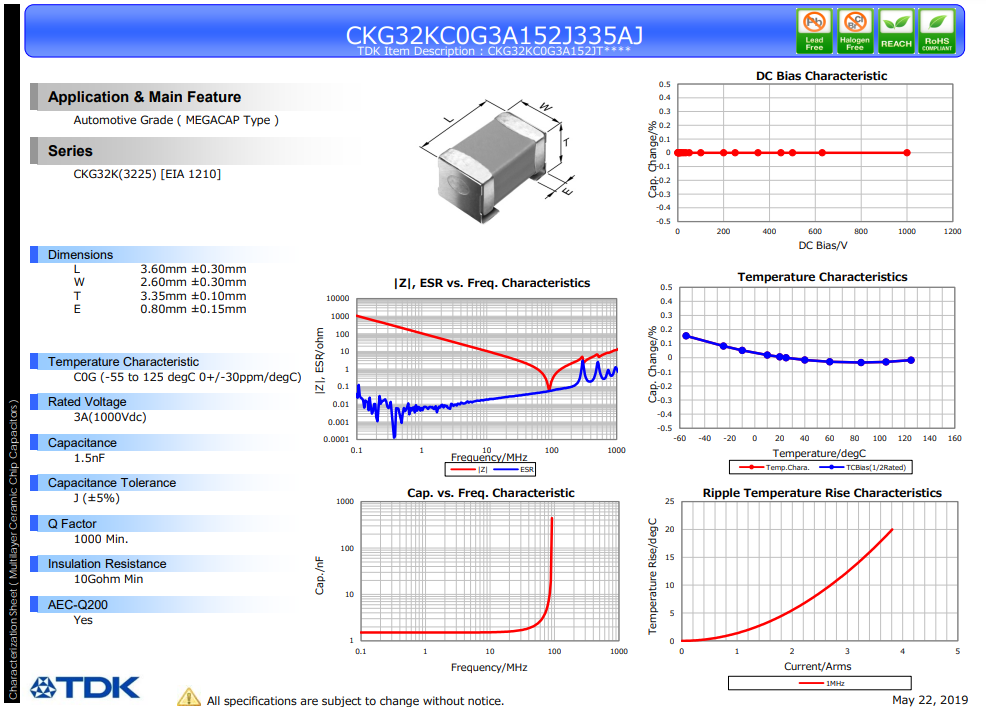This screenshot has height=712, width=986.
Task: Click Frequency/MHz label under the Cap. vs. Freq. chart
Action: point(489,667)
